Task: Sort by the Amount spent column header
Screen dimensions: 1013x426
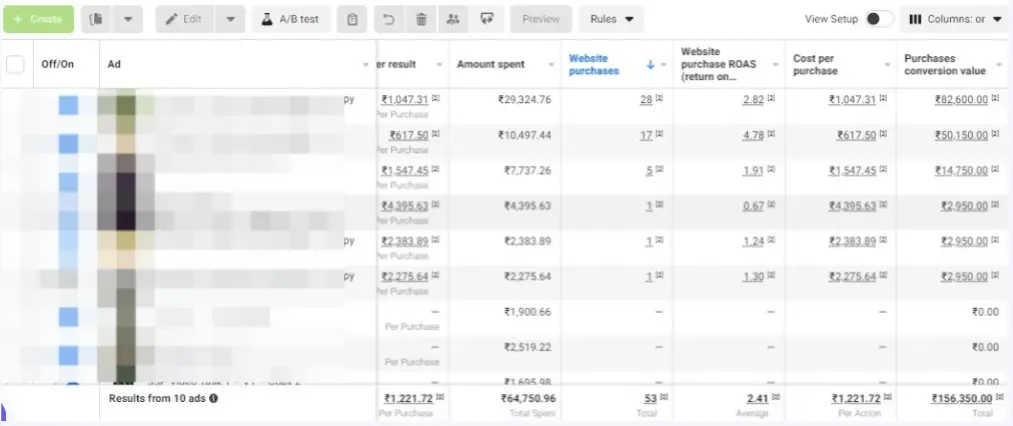Action: point(491,64)
